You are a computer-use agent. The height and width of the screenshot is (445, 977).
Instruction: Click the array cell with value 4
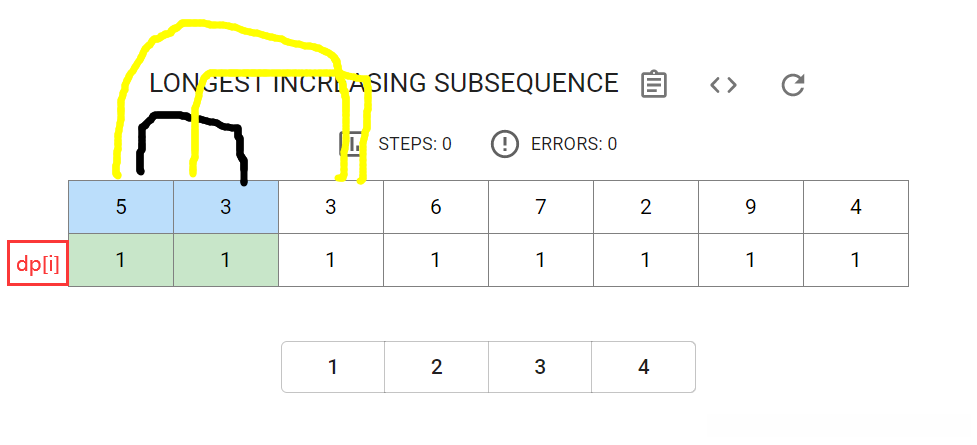click(x=856, y=207)
